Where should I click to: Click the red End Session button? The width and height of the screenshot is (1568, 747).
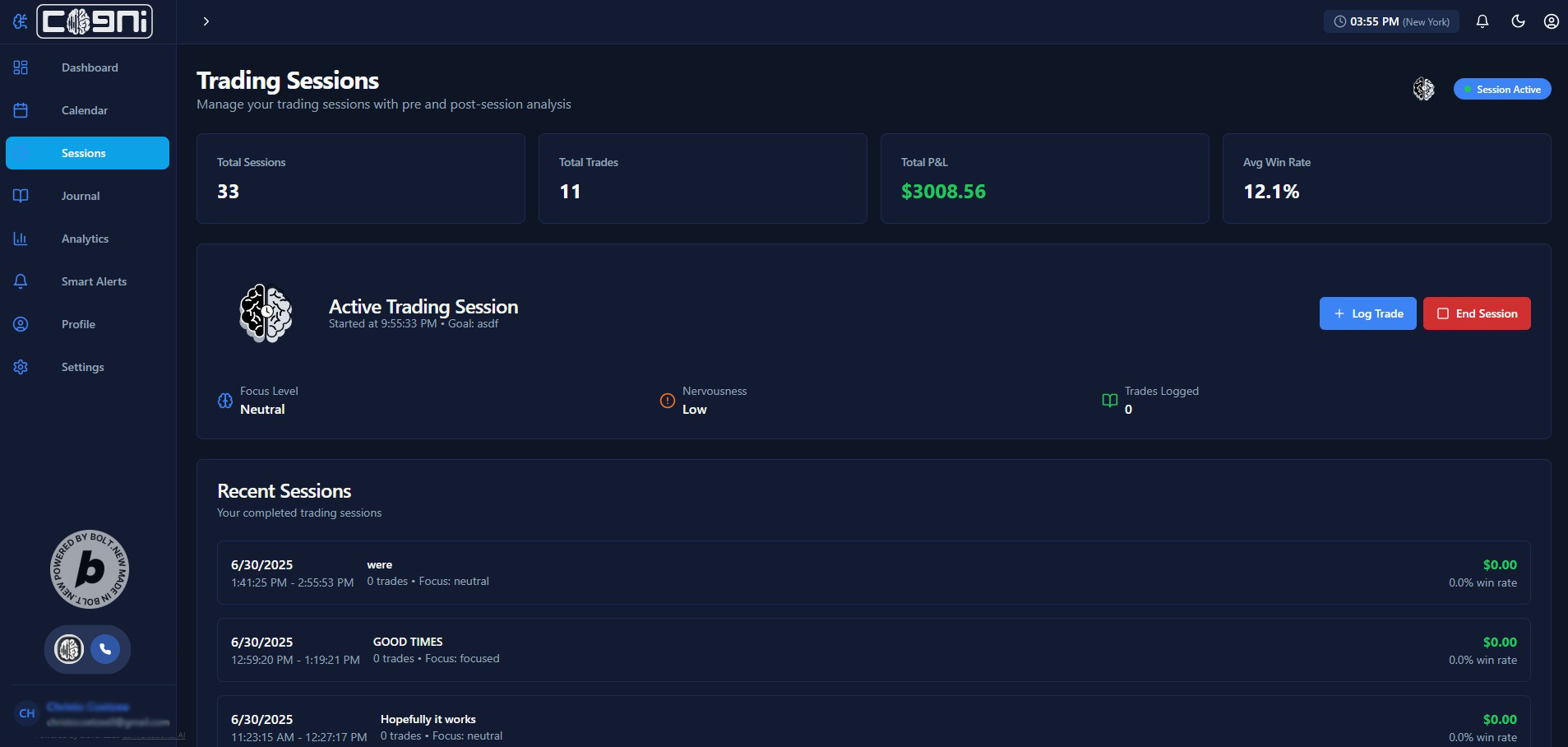click(x=1477, y=313)
